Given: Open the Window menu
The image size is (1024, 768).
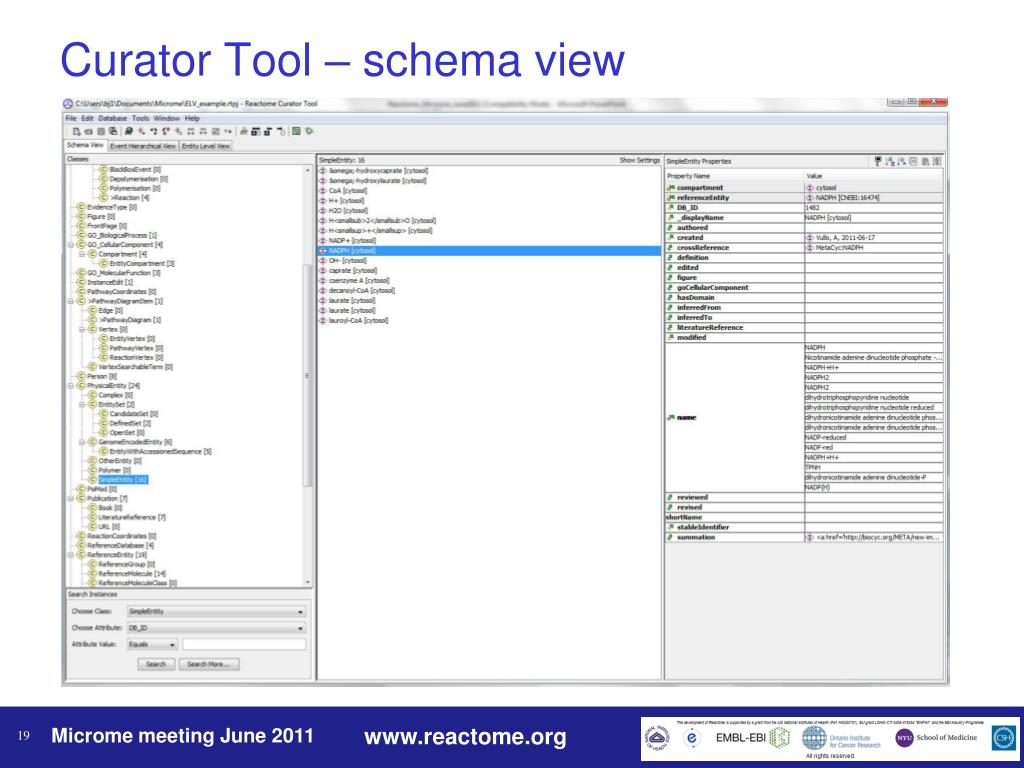Looking at the screenshot, I should coord(167,118).
